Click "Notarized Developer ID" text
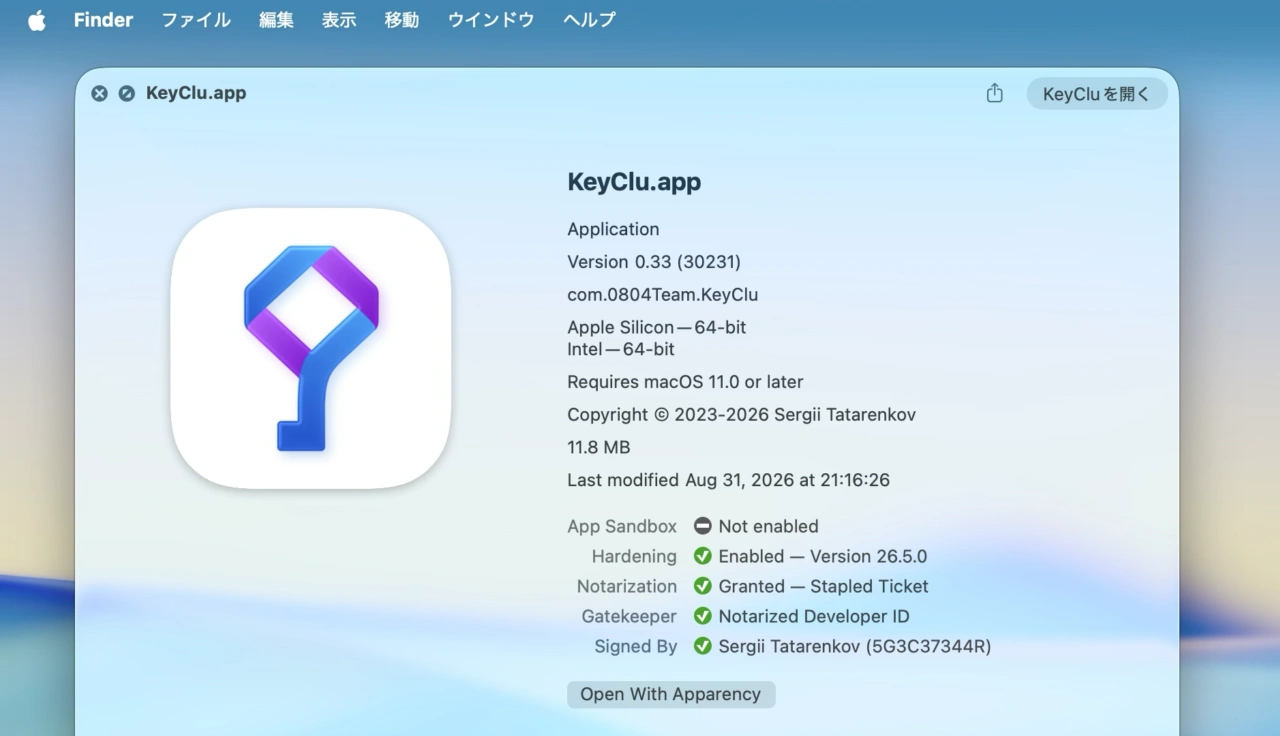 tap(814, 616)
